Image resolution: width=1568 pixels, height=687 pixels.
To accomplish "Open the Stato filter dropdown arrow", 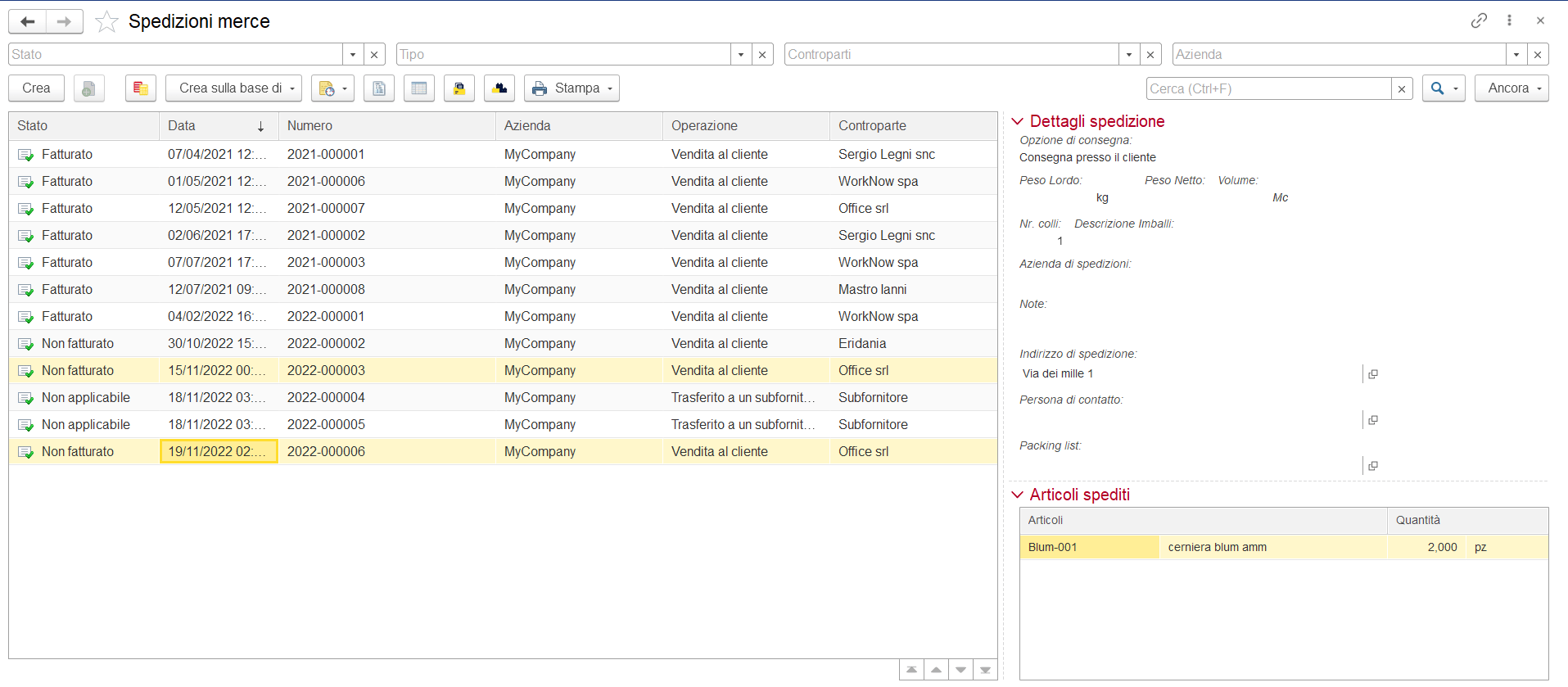I will click(x=353, y=54).
